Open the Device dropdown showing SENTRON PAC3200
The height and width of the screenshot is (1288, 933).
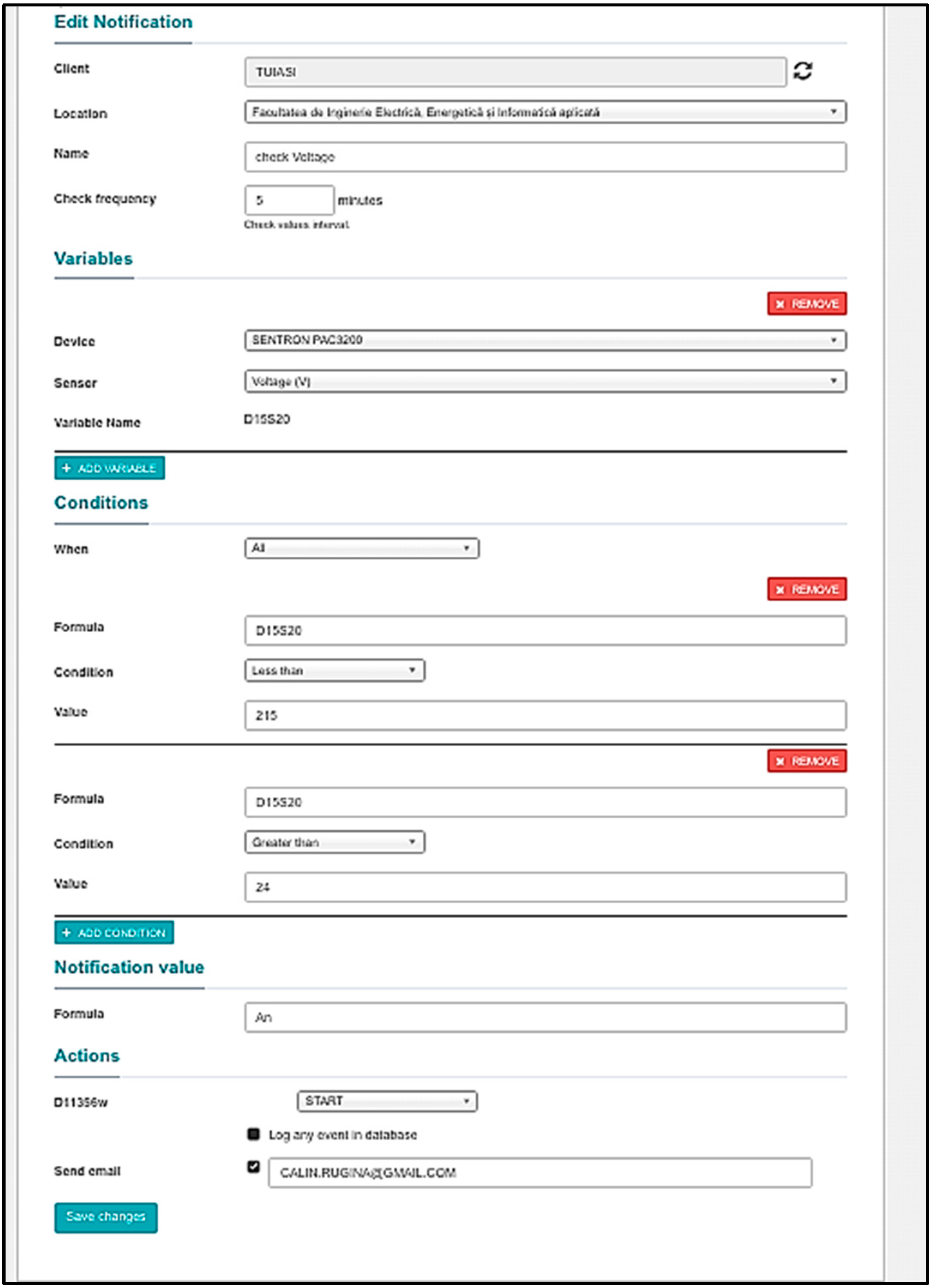click(x=545, y=340)
